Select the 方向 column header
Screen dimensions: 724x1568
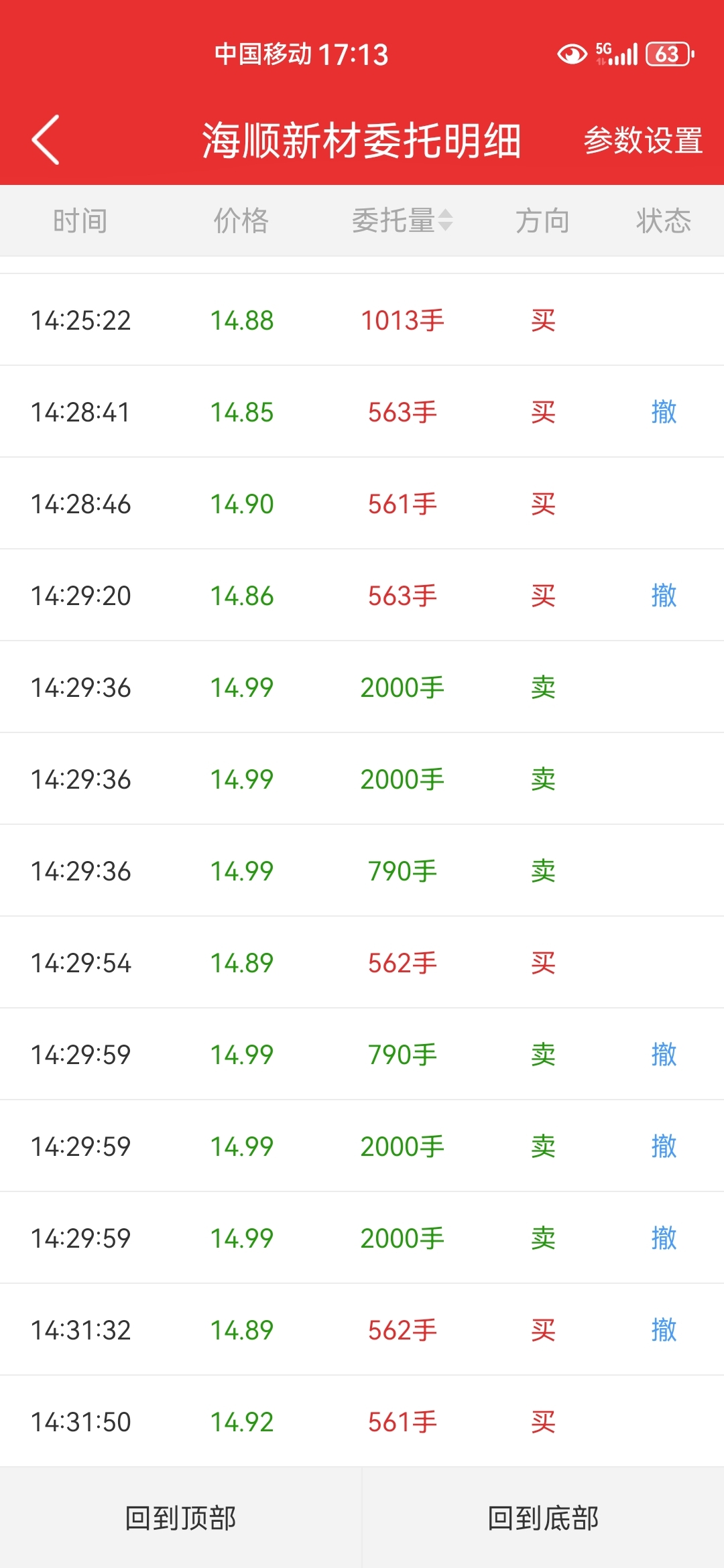coord(543,220)
